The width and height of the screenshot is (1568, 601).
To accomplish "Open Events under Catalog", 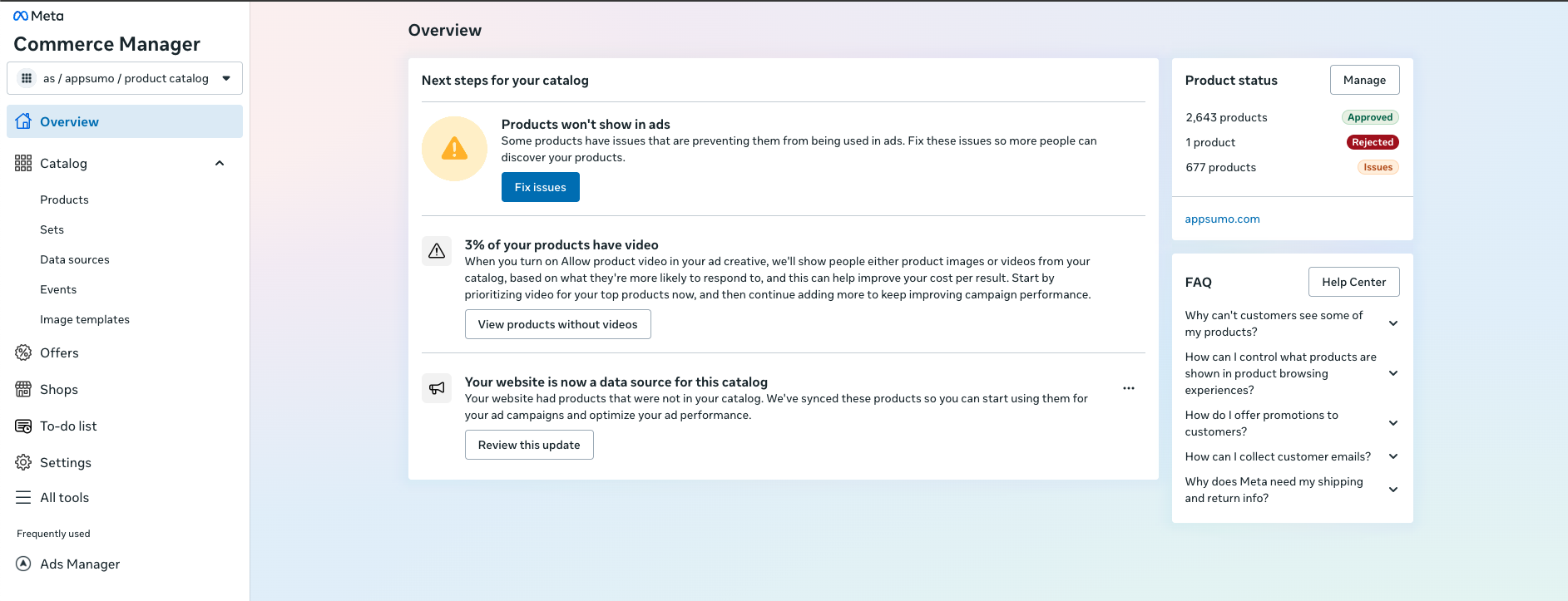I will pos(58,289).
